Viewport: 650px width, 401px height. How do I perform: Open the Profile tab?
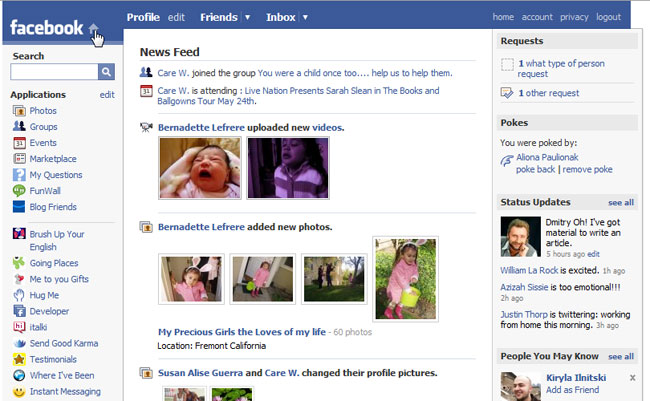pos(143,17)
